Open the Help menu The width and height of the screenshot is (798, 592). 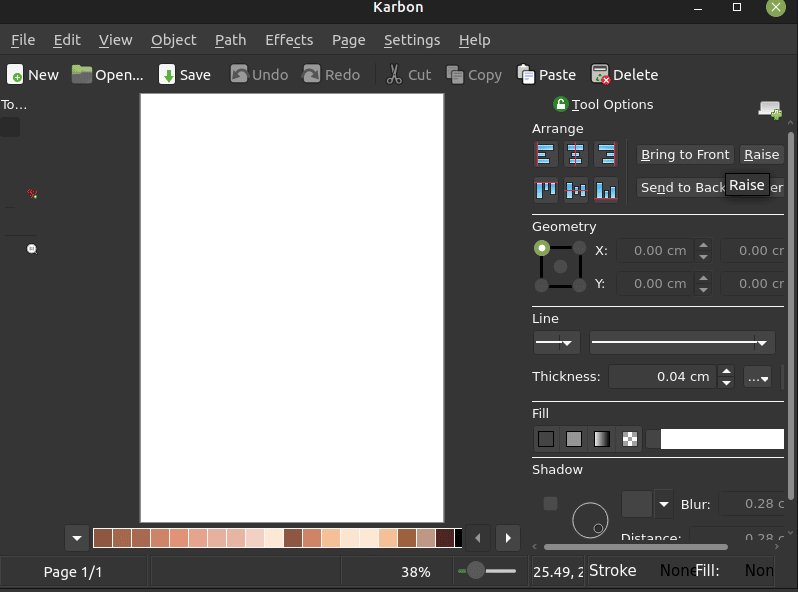(x=474, y=40)
